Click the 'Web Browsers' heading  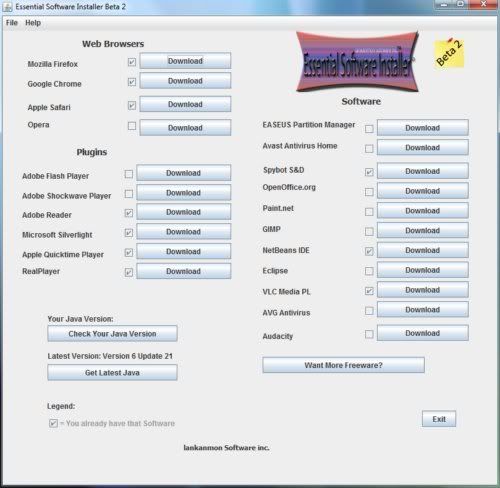point(113,44)
